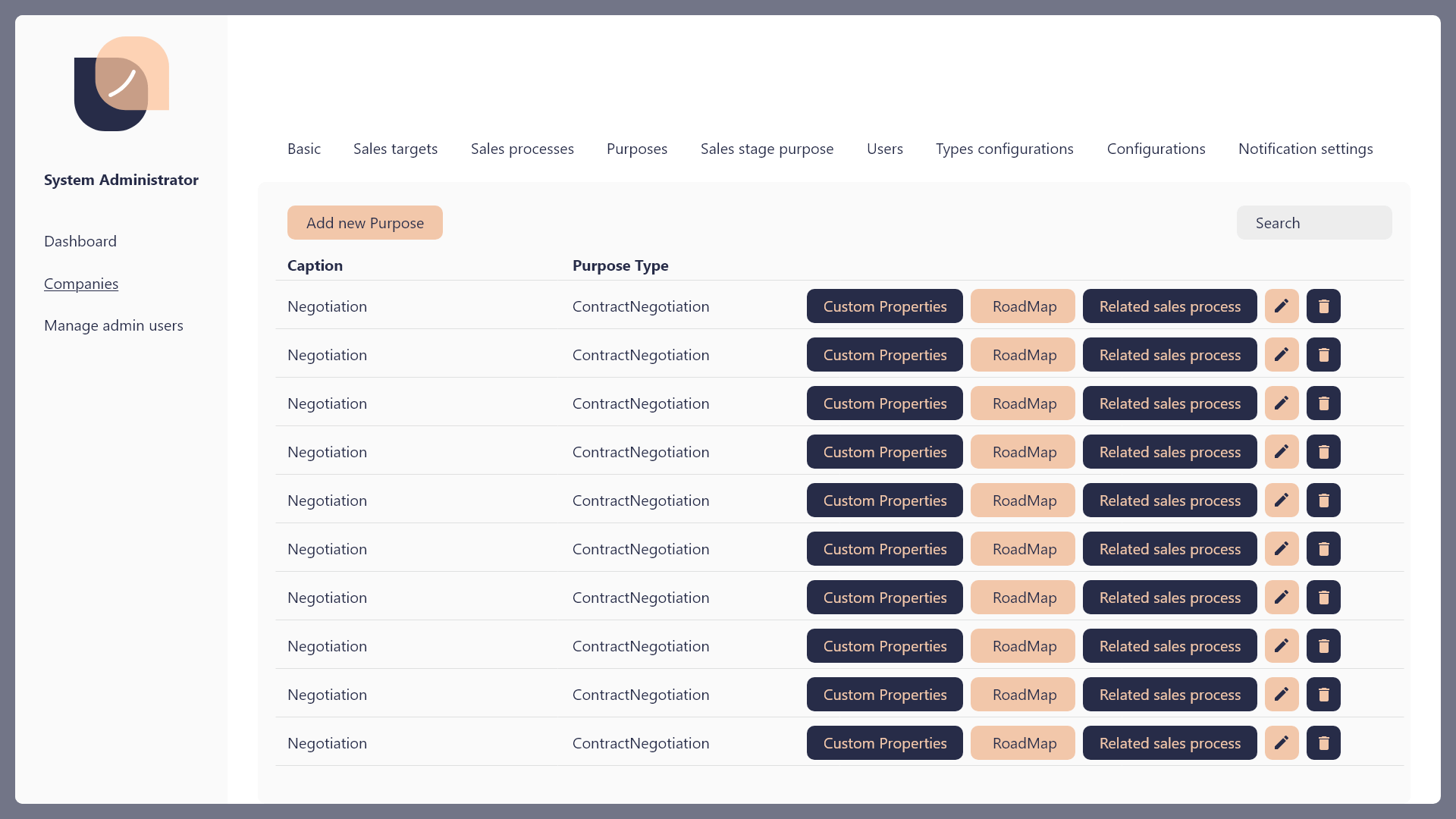
Task: Click the edit pencil icon in third row
Action: pos(1282,403)
